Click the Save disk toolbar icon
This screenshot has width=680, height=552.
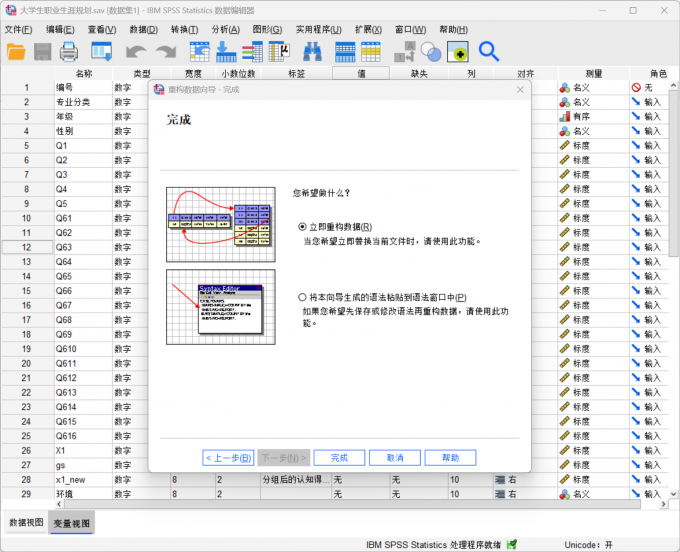[42, 52]
